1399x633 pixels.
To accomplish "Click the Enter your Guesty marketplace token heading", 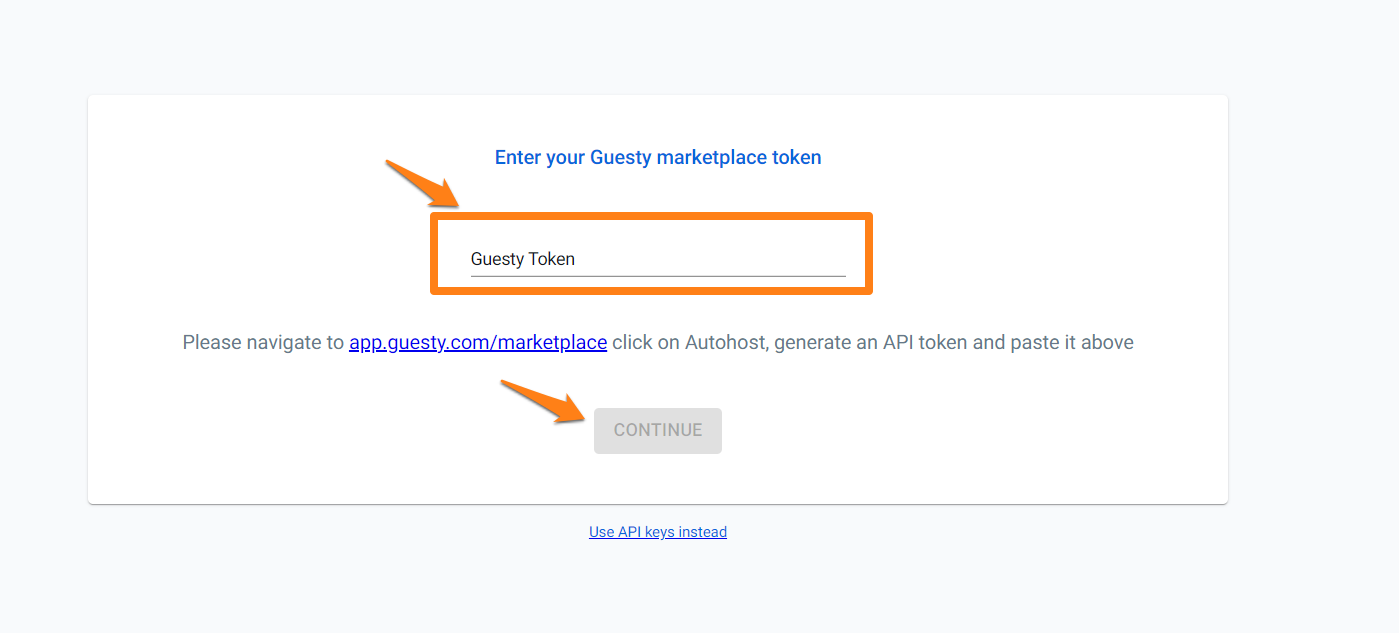I will tap(657, 157).
